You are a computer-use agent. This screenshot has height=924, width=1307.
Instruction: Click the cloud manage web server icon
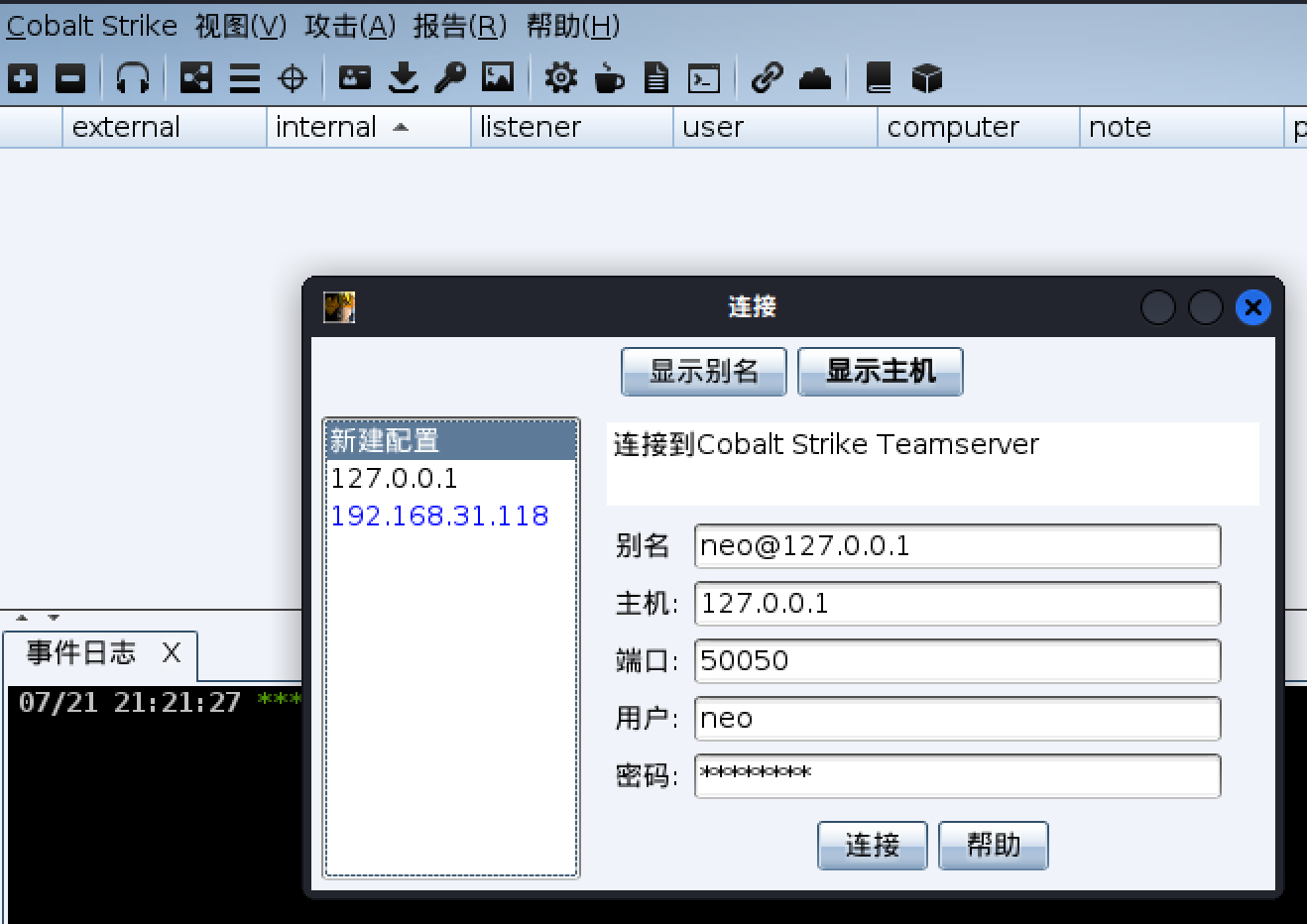(x=815, y=78)
